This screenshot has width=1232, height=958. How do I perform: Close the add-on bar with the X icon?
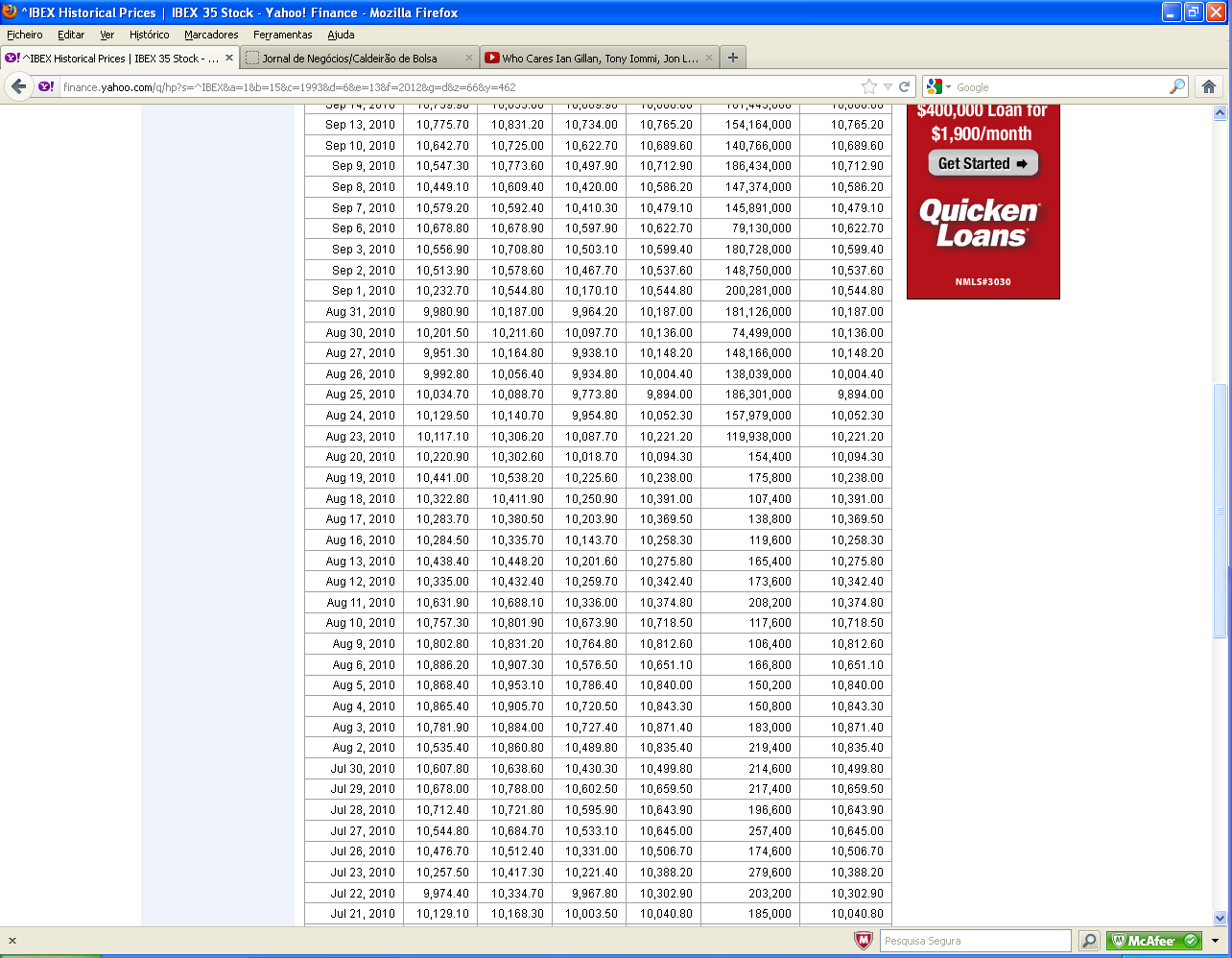[12, 941]
